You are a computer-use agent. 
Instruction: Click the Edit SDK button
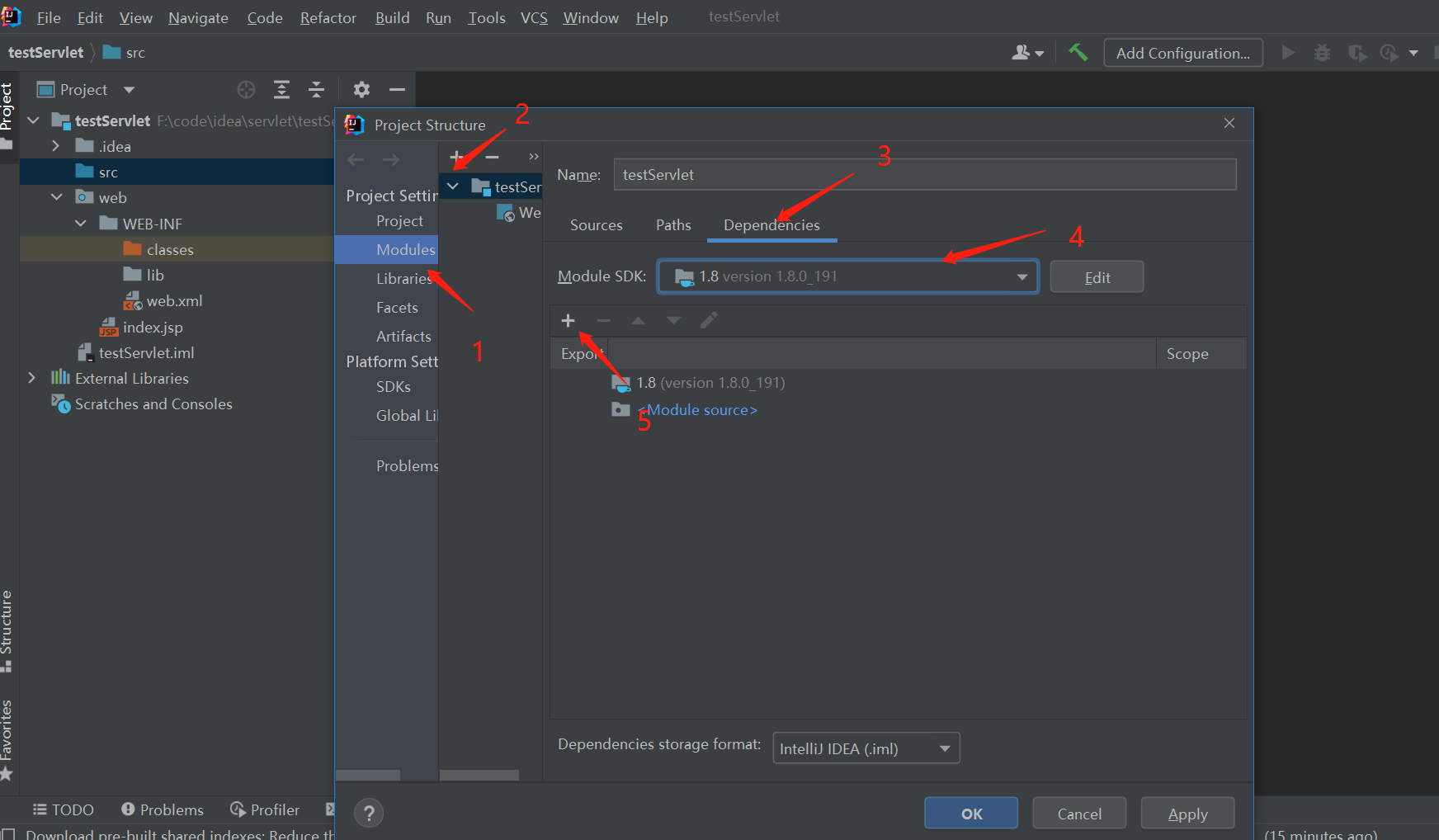coord(1097,277)
